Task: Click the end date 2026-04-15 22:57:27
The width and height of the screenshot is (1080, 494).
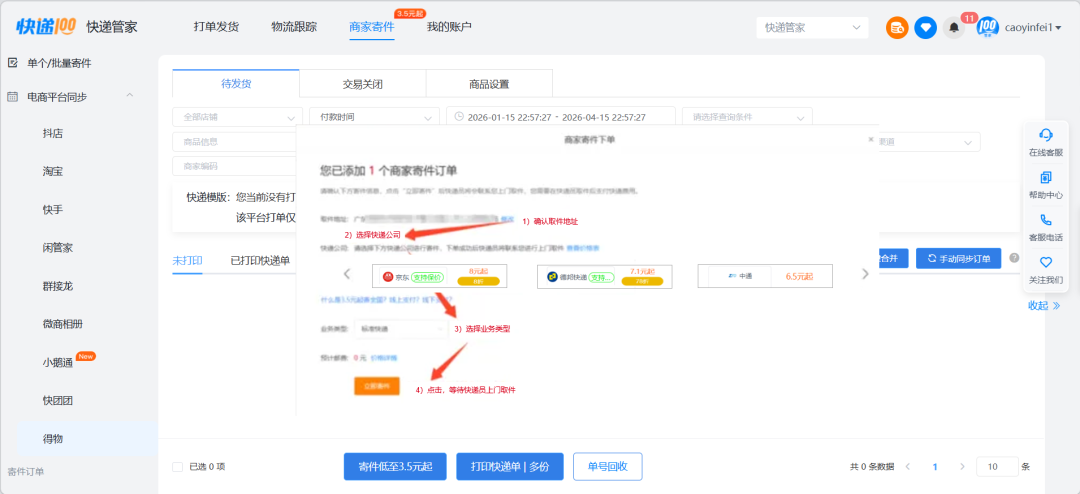Action: 603,118
